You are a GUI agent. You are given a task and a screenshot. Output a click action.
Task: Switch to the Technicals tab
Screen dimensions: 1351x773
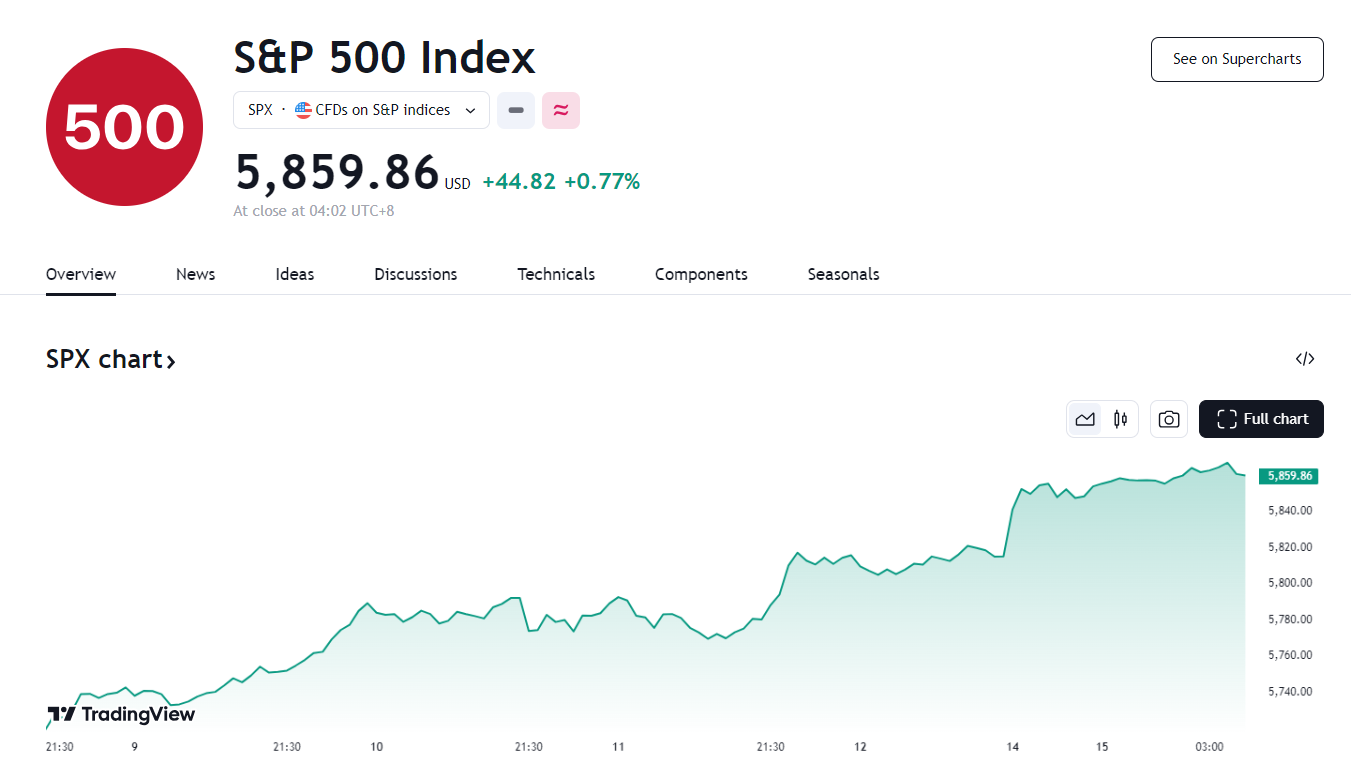coord(556,274)
